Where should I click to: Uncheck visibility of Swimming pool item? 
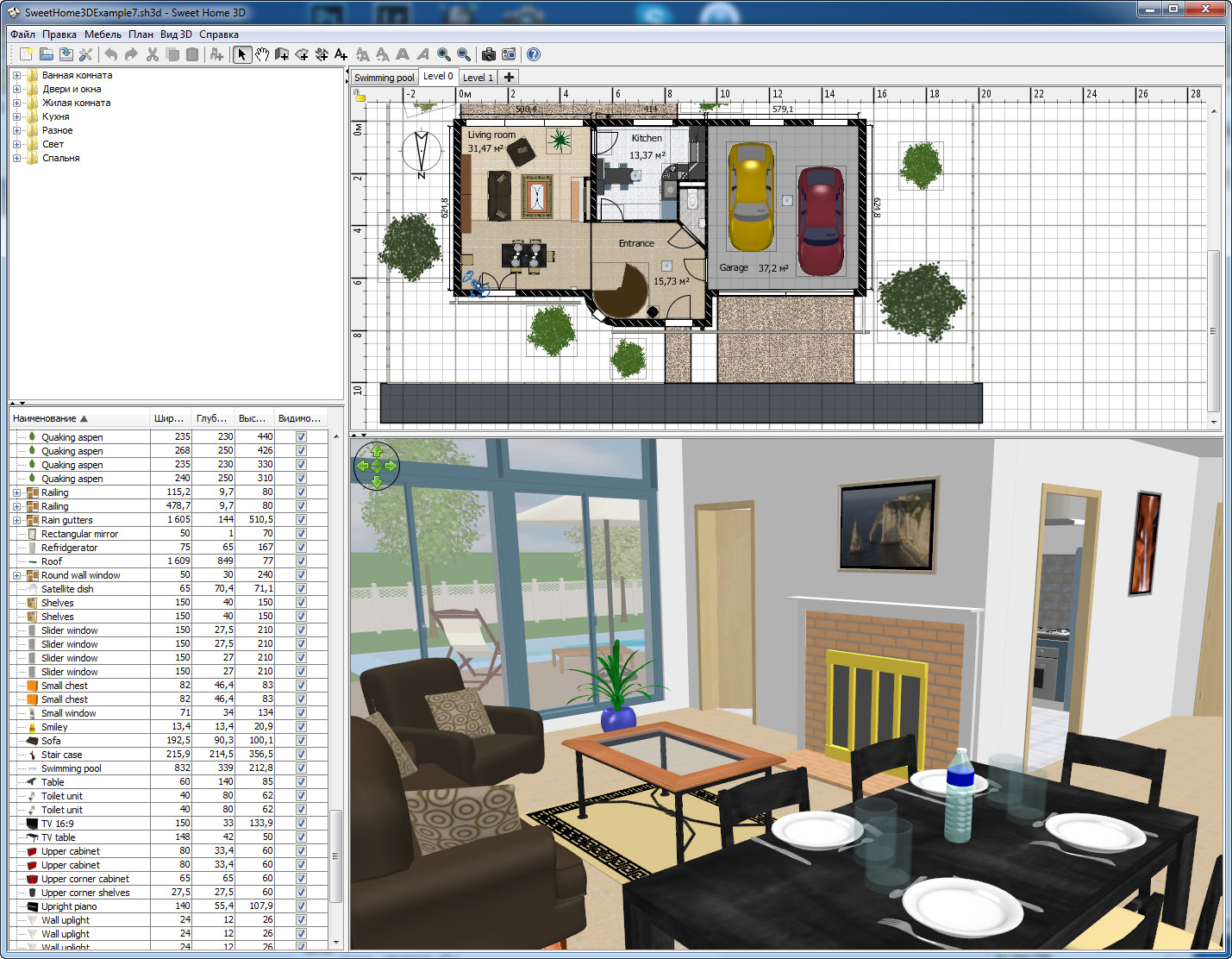(301, 768)
